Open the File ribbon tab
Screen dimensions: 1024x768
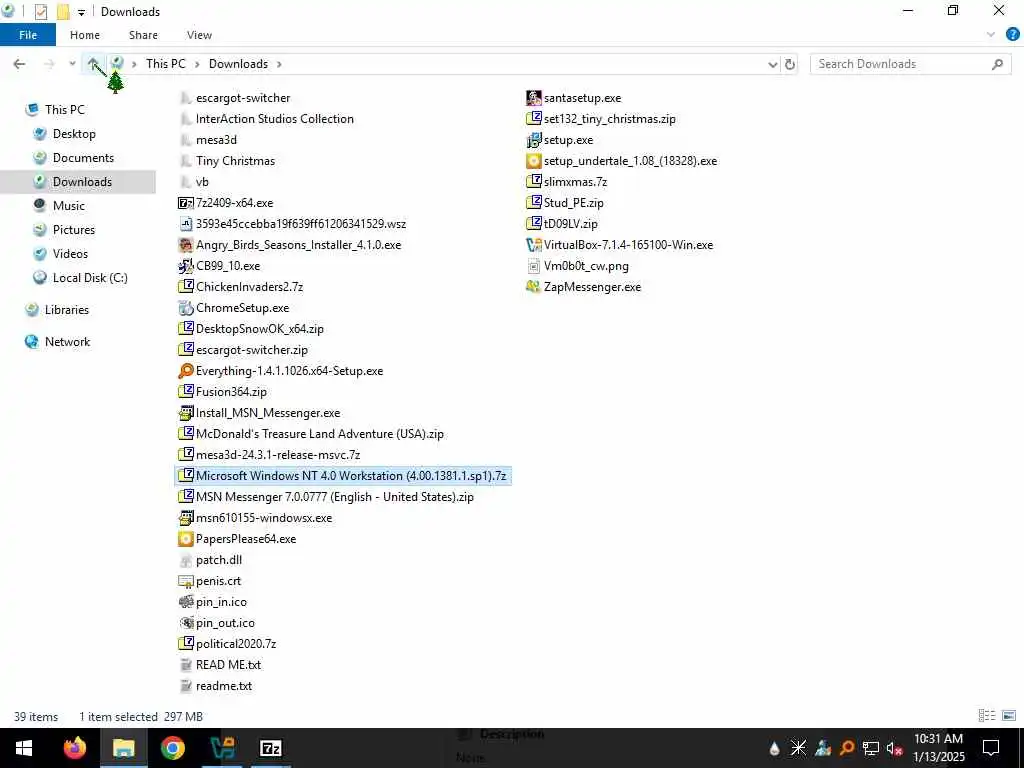click(x=28, y=35)
